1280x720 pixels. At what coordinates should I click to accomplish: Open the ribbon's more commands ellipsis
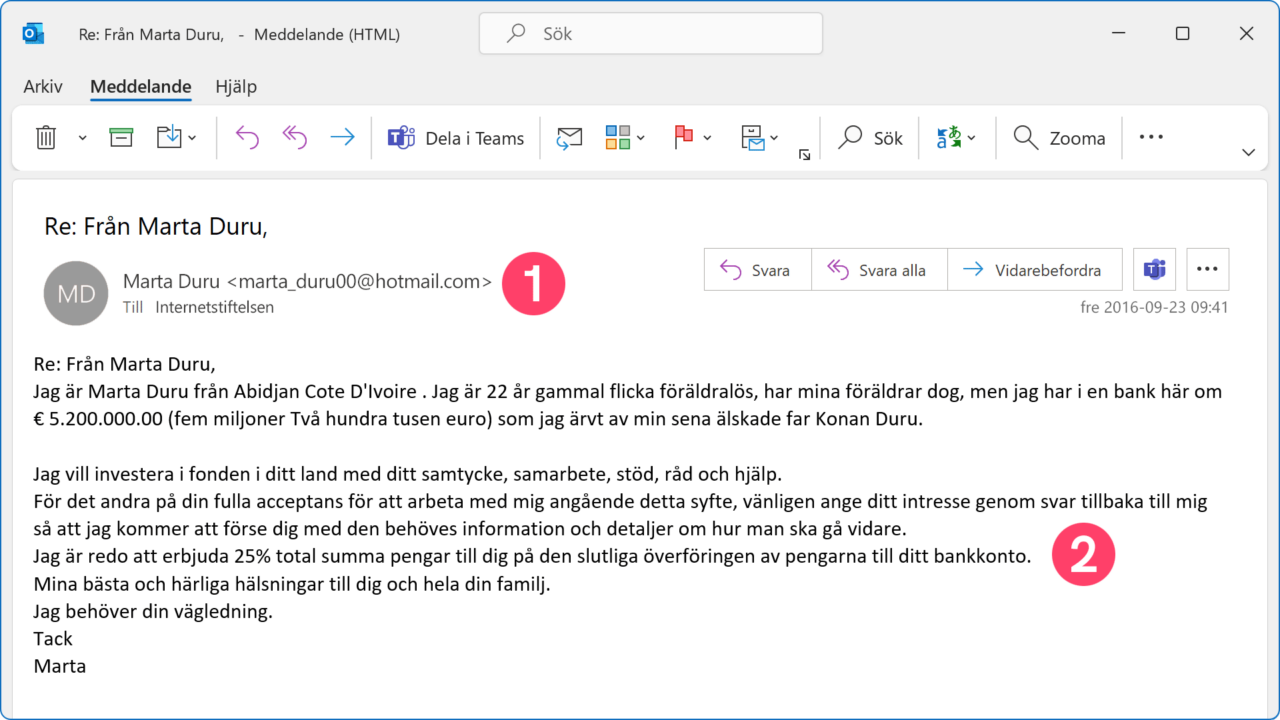click(x=1151, y=137)
